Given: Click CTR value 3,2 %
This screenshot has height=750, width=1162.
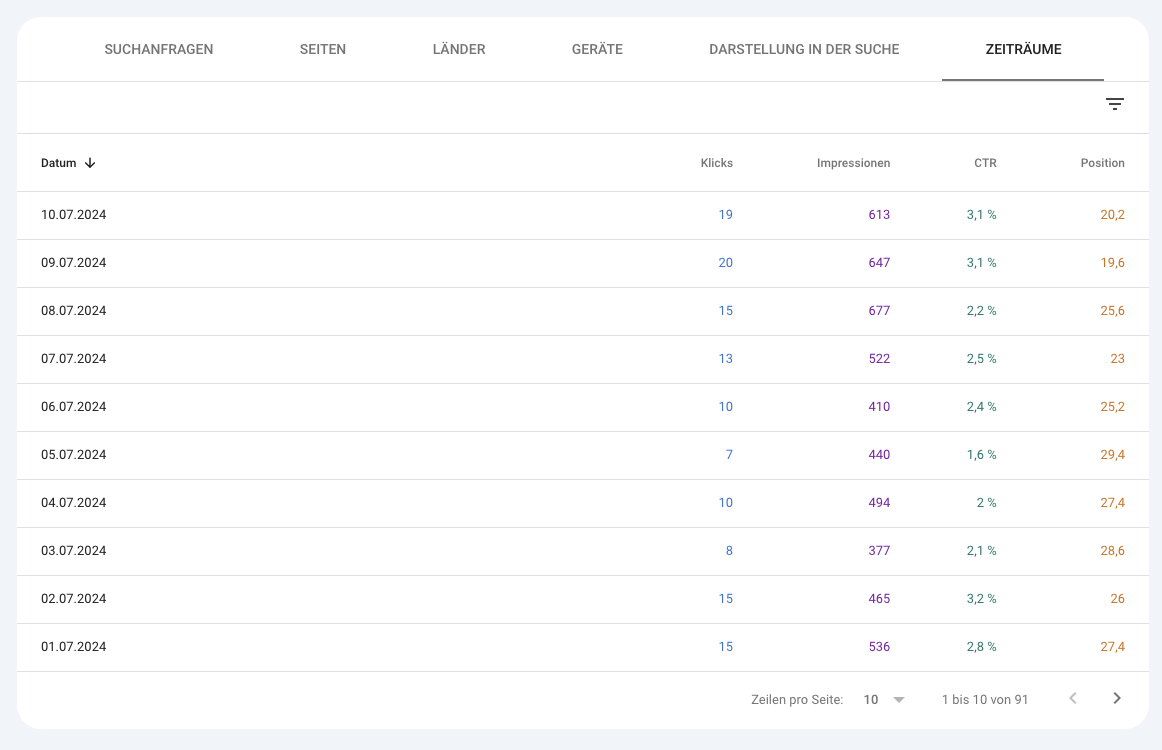Looking at the screenshot, I should coord(981,599).
